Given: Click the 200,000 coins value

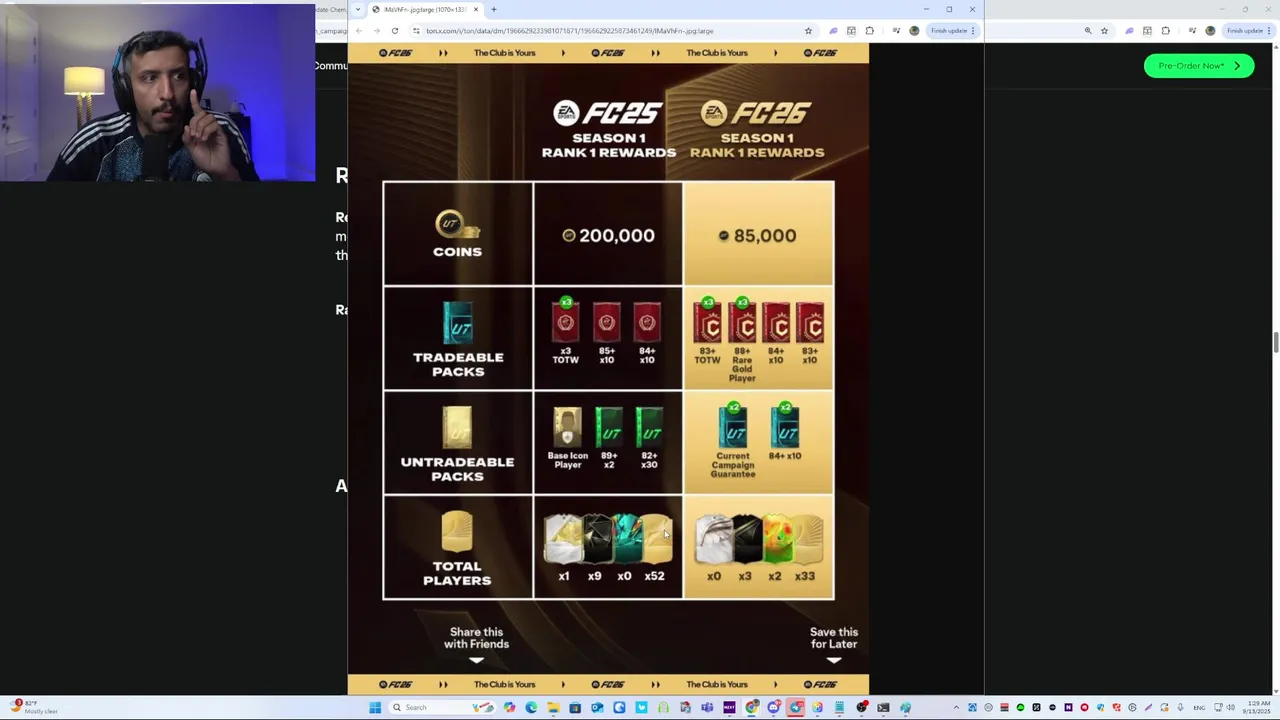Looking at the screenshot, I should click(608, 235).
